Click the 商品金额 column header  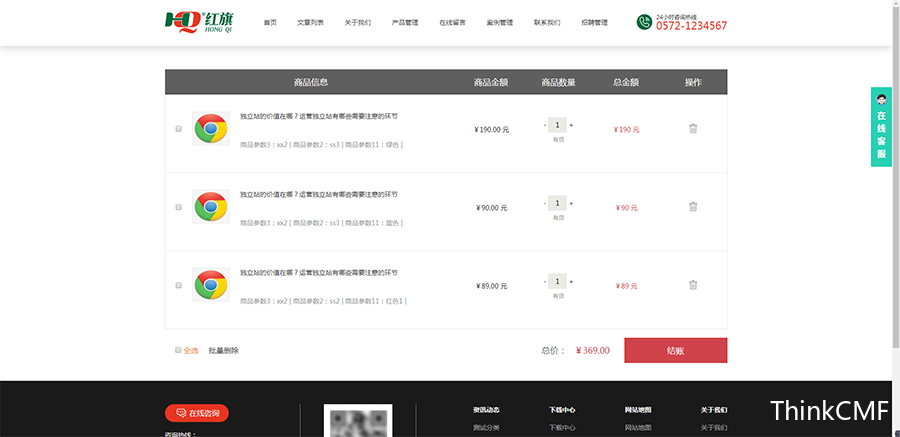(491, 82)
